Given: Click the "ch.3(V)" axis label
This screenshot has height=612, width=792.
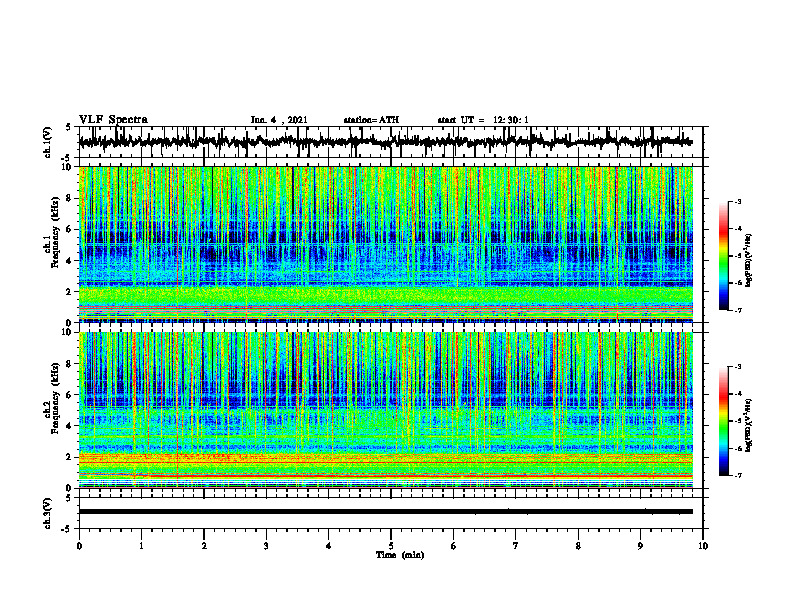Looking at the screenshot, I should click(x=48, y=513).
